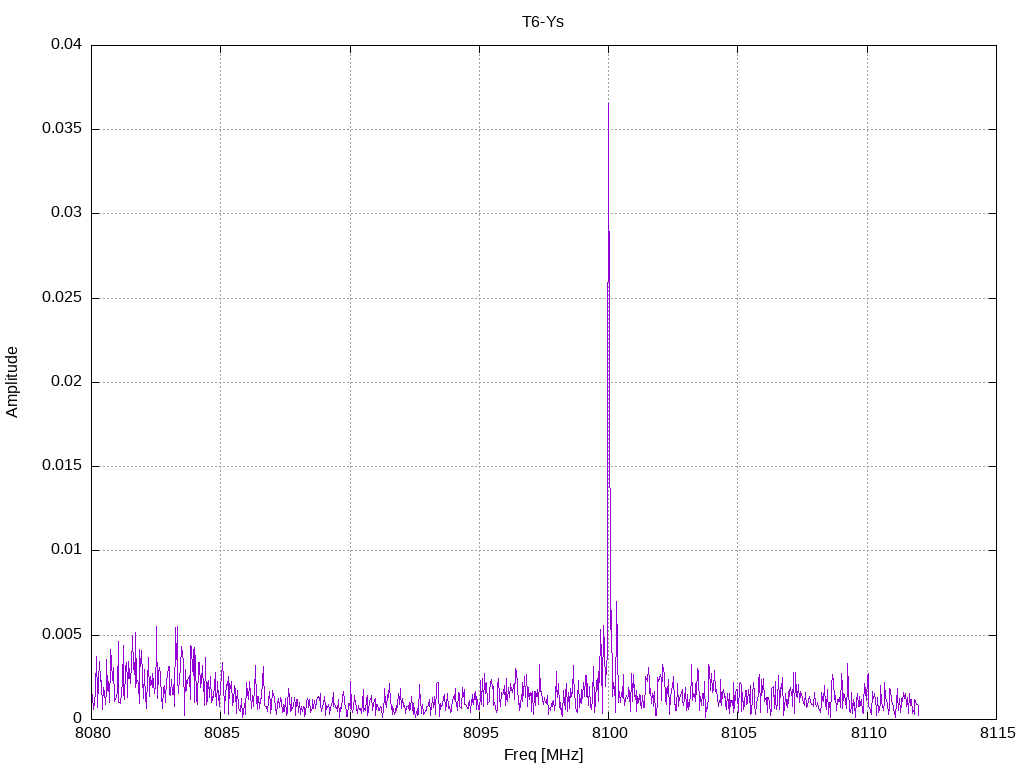
Task: Click the 0.035 y-axis tick label
Action: click(62, 129)
